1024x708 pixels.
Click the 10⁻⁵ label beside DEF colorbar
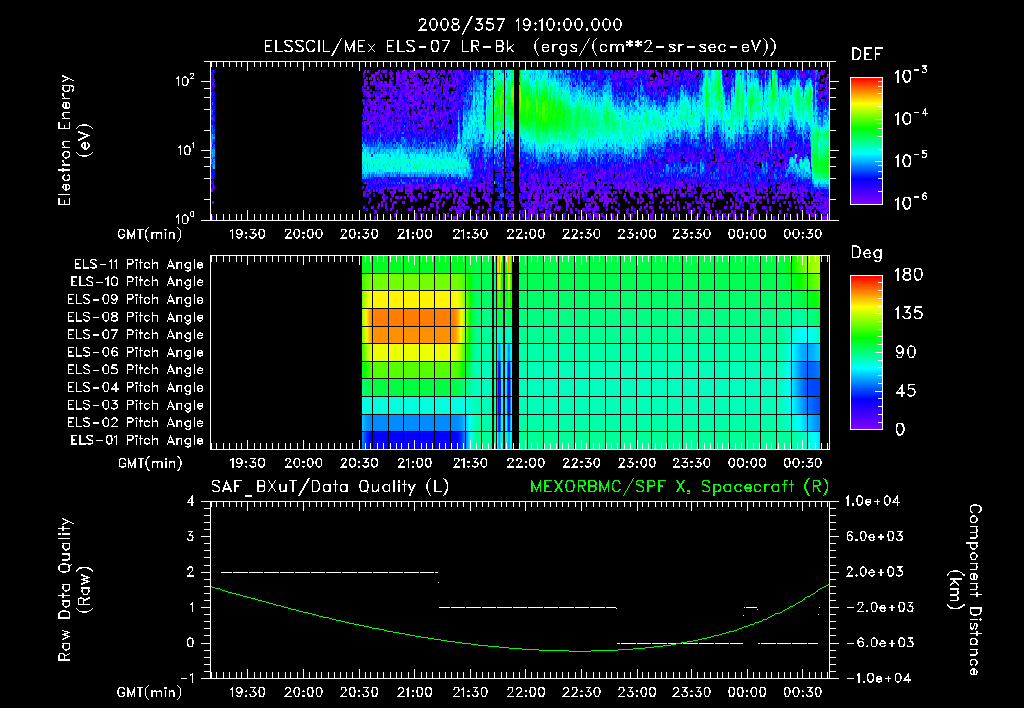tap(910, 160)
